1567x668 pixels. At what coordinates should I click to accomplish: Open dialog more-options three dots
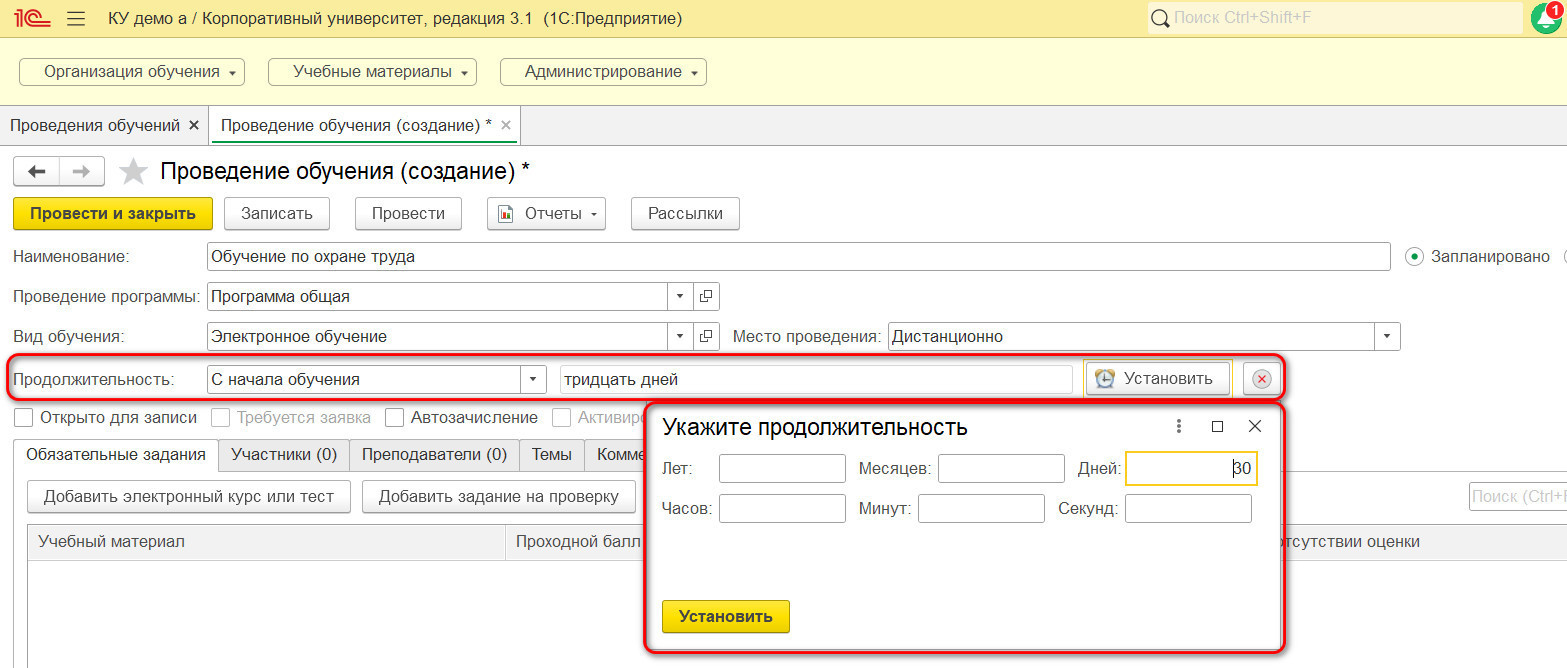(1179, 426)
